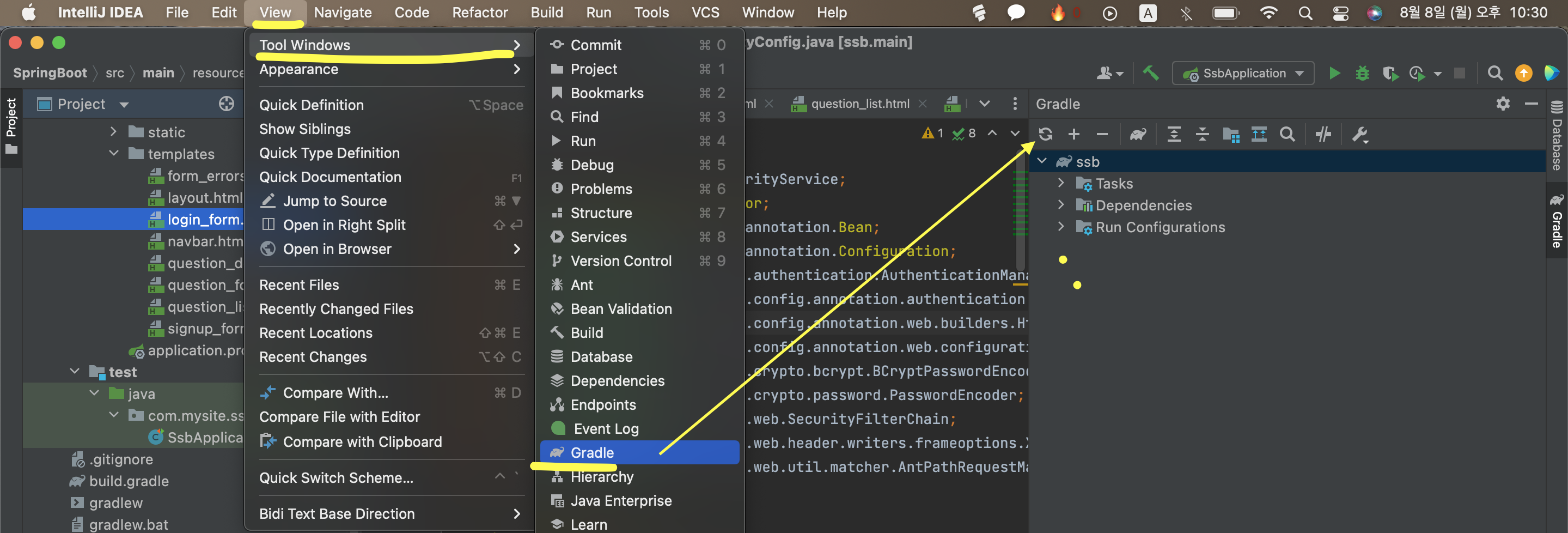The width and height of the screenshot is (1568, 533).
Task: Run the SsbApplication with the green play icon
Action: click(1334, 73)
